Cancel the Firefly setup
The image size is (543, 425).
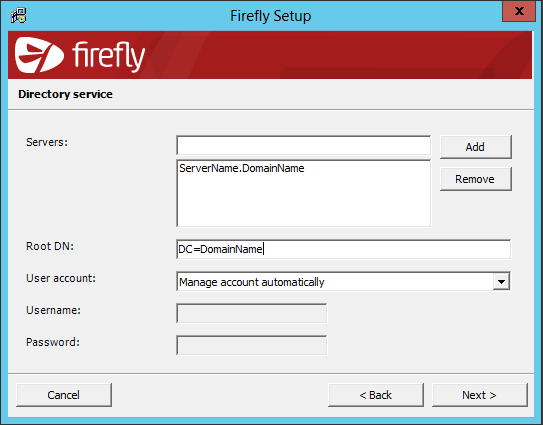[x=64, y=395]
